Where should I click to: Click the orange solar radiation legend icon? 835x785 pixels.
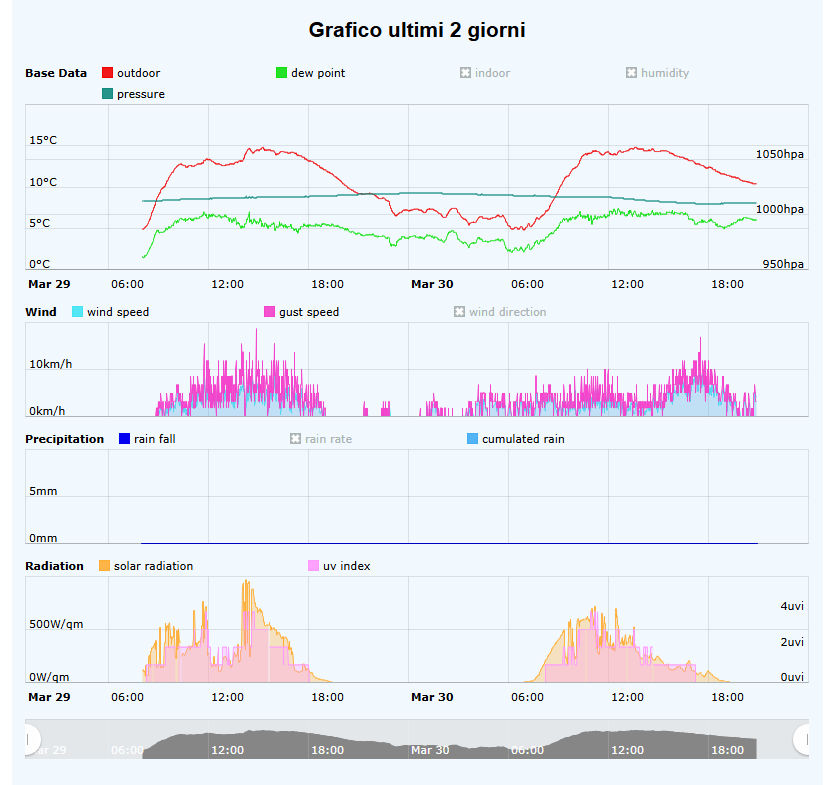coord(105,566)
